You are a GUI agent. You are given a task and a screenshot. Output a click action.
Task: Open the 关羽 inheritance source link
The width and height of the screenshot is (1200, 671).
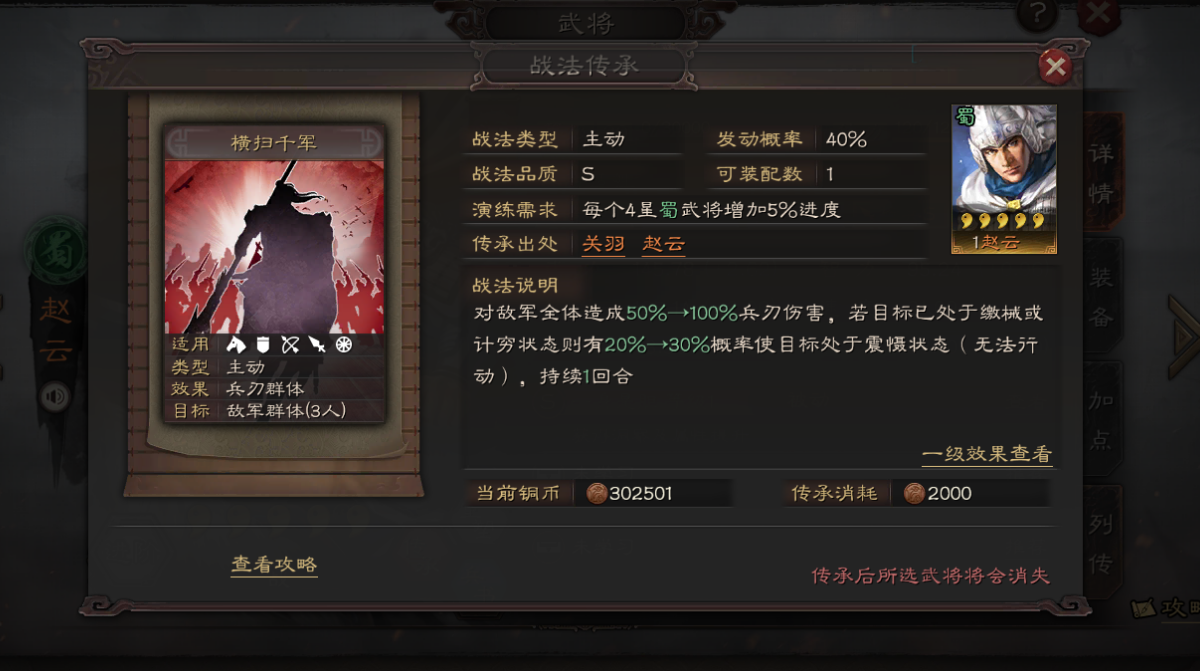[x=604, y=244]
